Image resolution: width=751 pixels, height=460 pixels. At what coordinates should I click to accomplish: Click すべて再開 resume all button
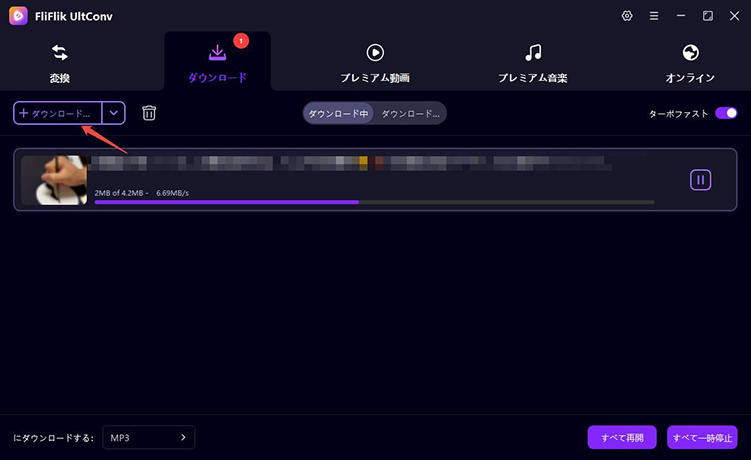tap(622, 437)
